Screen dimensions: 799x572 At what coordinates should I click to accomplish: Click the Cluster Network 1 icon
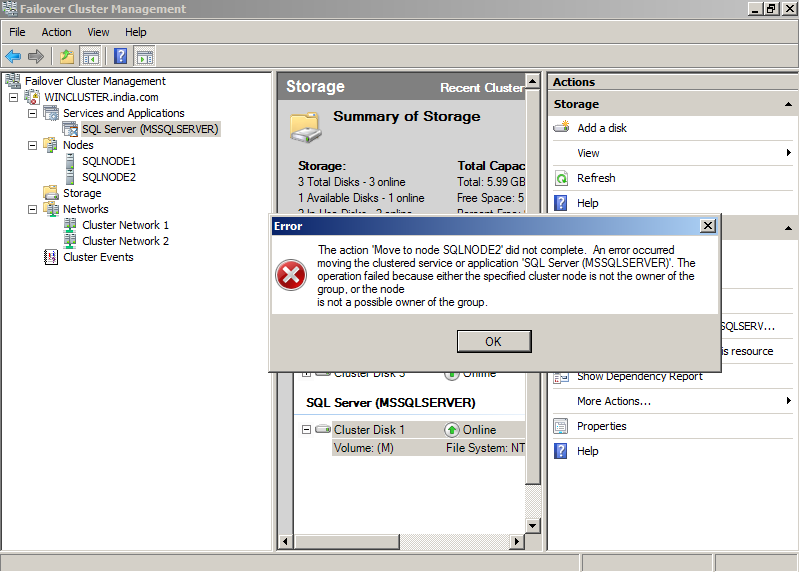click(x=70, y=225)
